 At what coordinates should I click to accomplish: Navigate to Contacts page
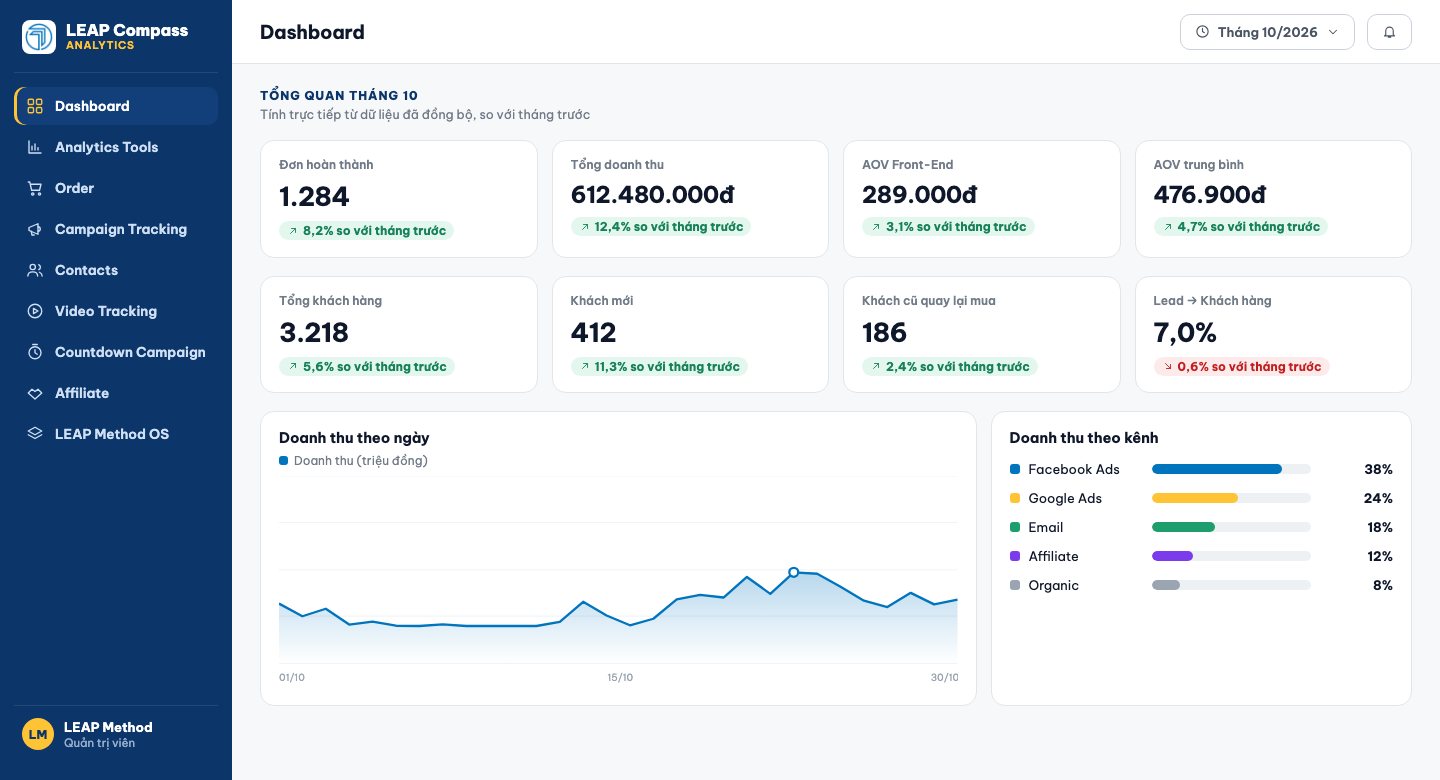pos(116,270)
